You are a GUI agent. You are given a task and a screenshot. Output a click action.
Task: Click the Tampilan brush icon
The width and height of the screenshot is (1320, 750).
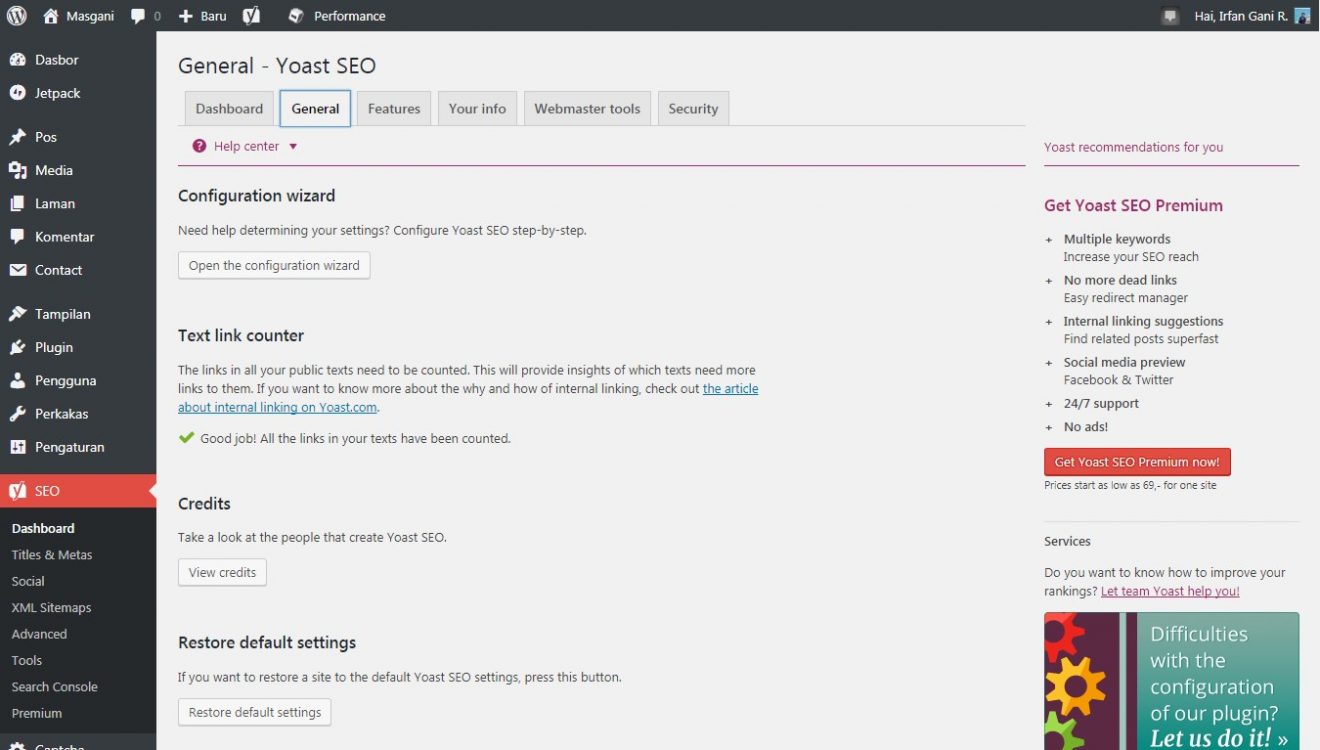pos(17,314)
